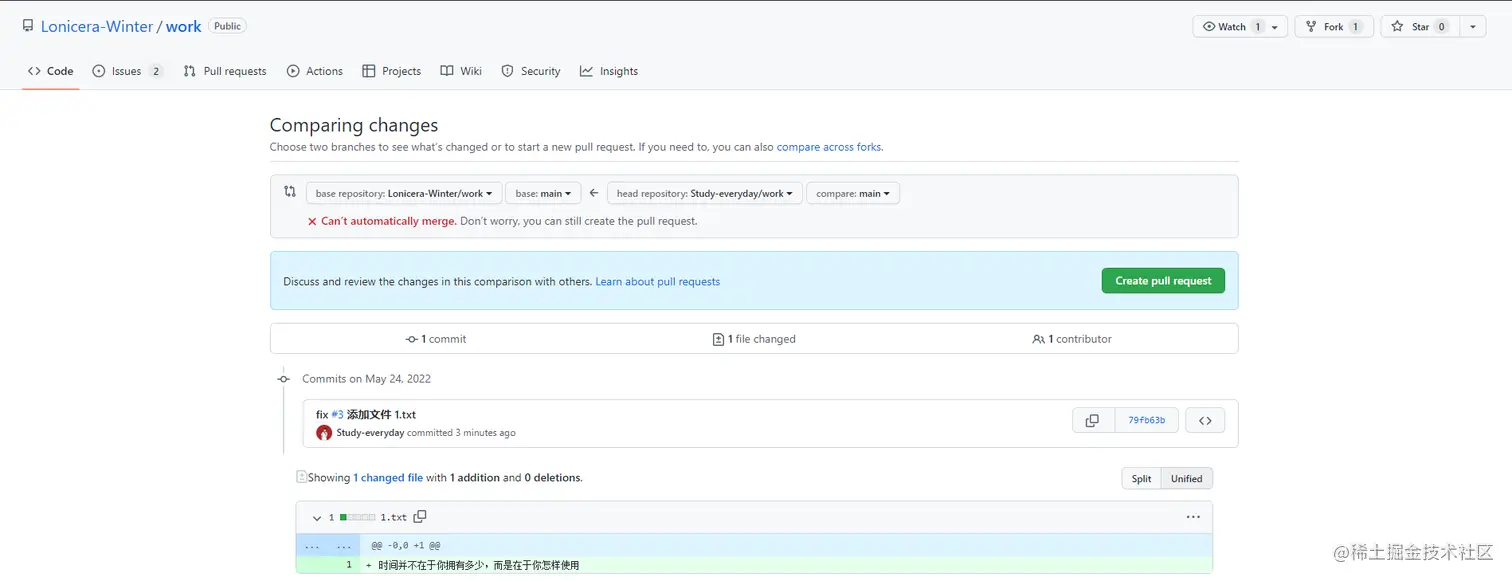Copy the 1.txt file path icon
Viewport: 1512px width, 581px height.
point(420,517)
